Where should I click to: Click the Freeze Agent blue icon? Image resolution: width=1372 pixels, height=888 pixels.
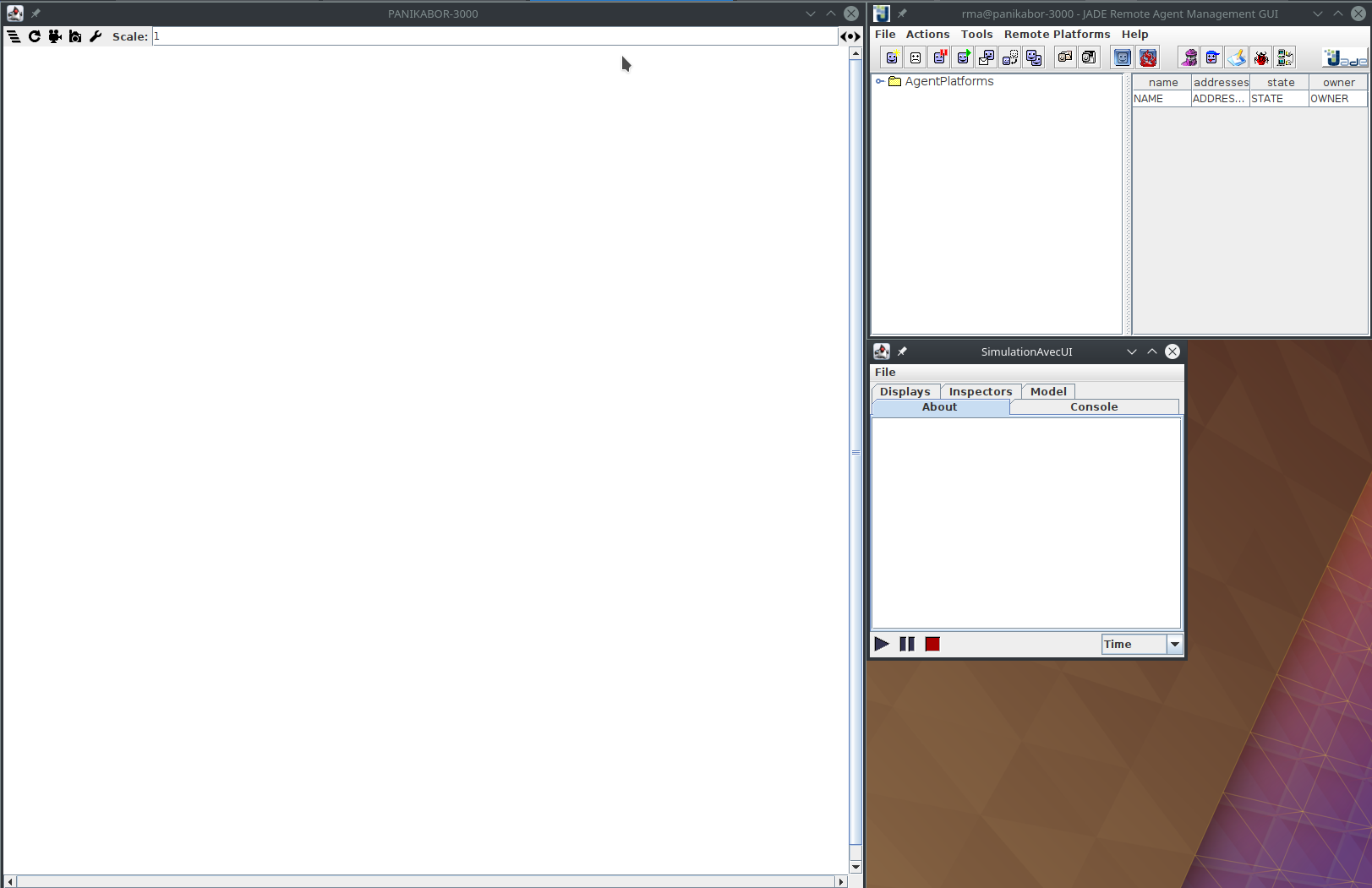click(x=1123, y=57)
